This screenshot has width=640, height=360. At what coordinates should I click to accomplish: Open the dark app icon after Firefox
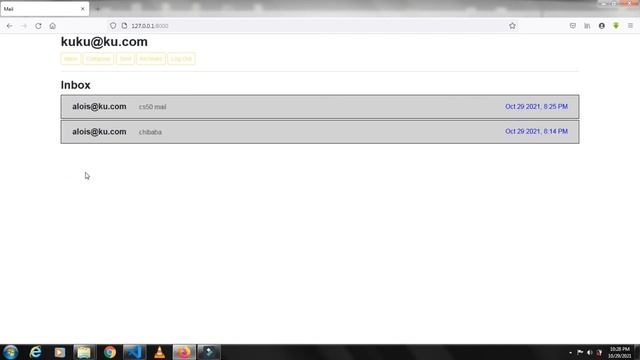pyautogui.click(x=209, y=352)
